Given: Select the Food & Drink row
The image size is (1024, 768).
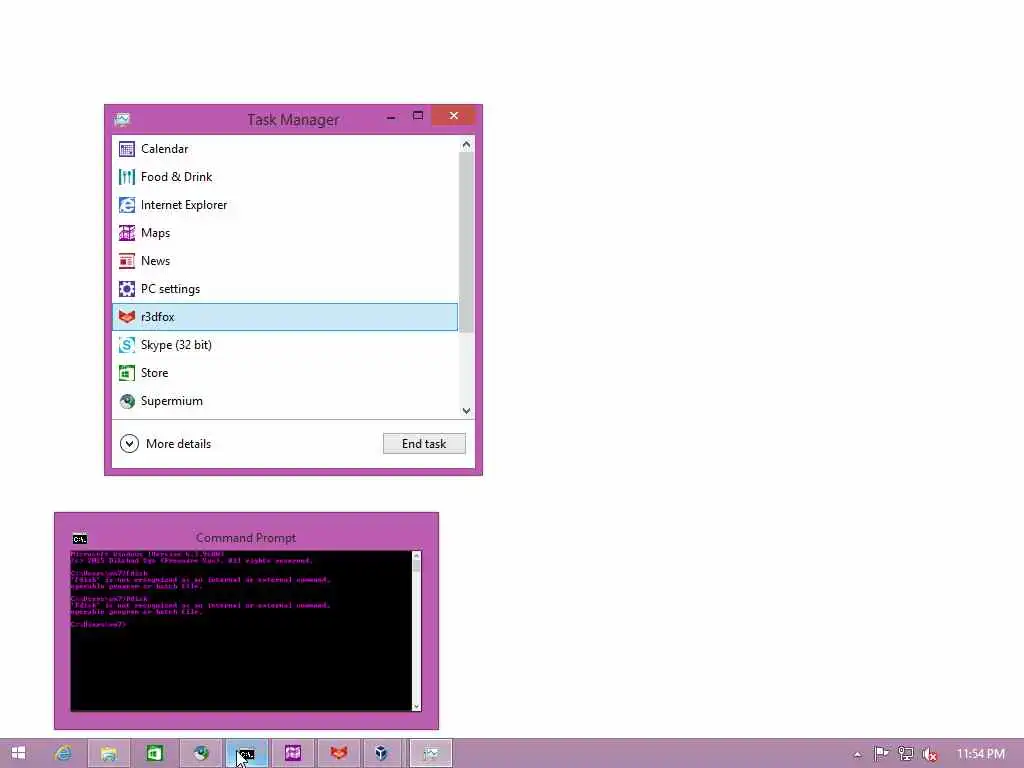Looking at the screenshot, I should pyautogui.click(x=285, y=177).
